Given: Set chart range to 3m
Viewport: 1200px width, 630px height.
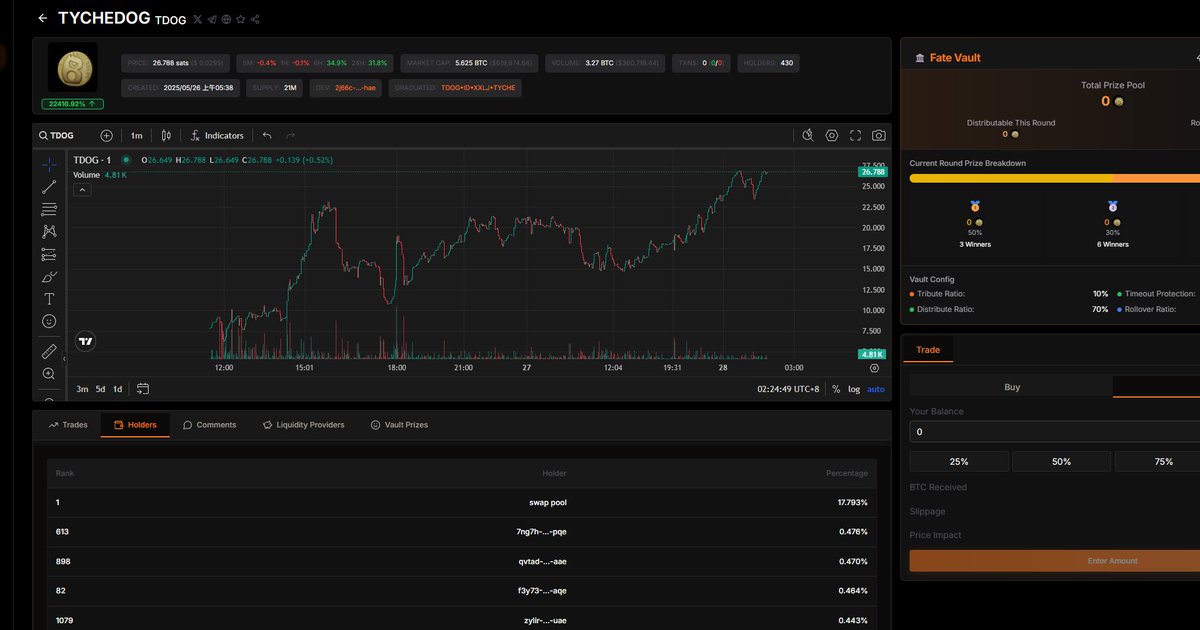Looking at the screenshot, I should pos(83,389).
